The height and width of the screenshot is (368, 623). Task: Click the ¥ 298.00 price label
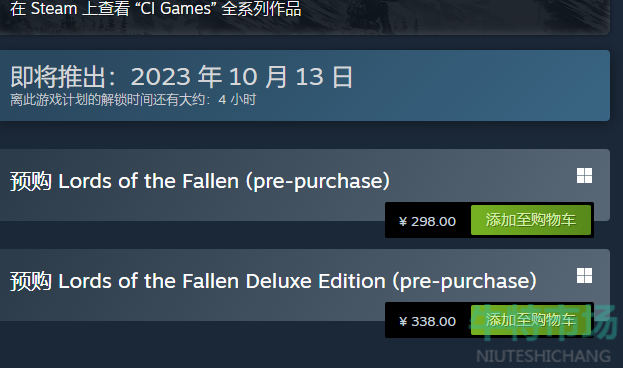[428, 221]
